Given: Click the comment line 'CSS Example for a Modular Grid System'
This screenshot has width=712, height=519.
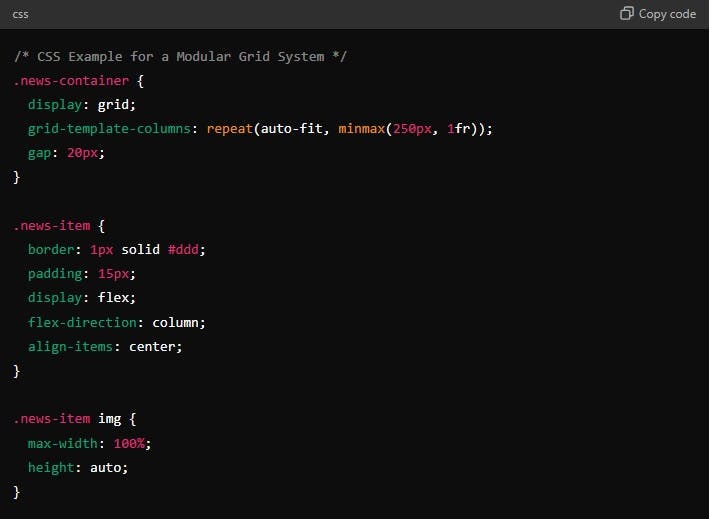Looking at the screenshot, I should click(x=180, y=56).
